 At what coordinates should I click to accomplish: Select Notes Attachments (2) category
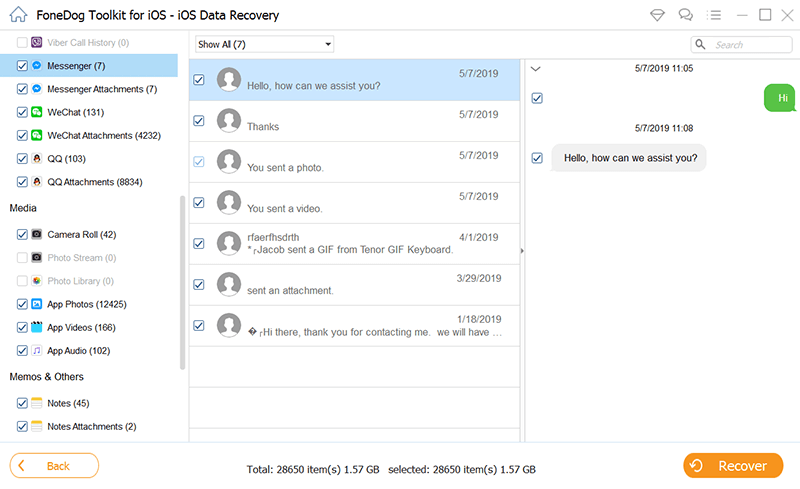point(92,426)
